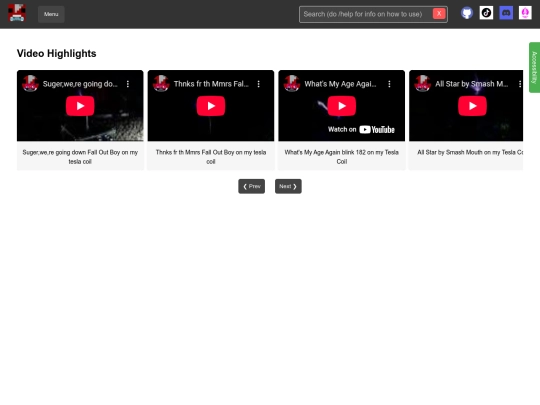Click the site logo in header
Viewport: 540px width, 405px height.
[17, 13]
